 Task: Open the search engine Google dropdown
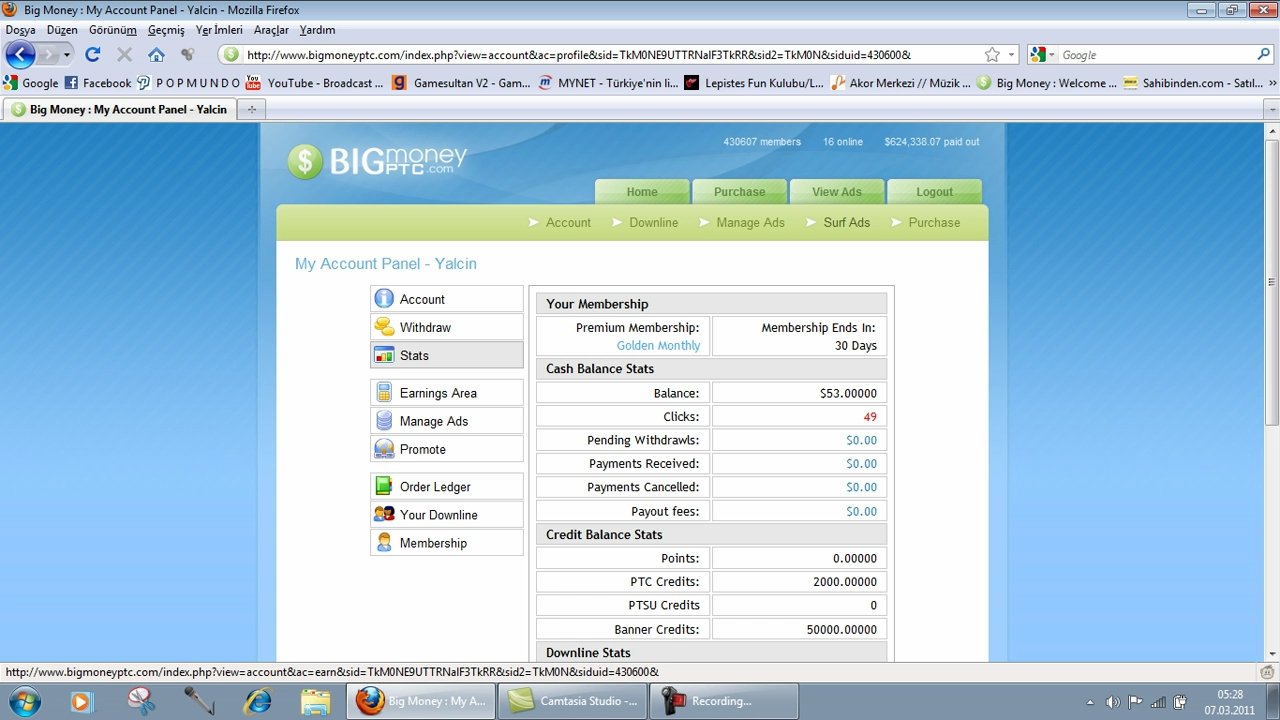pos(1043,55)
